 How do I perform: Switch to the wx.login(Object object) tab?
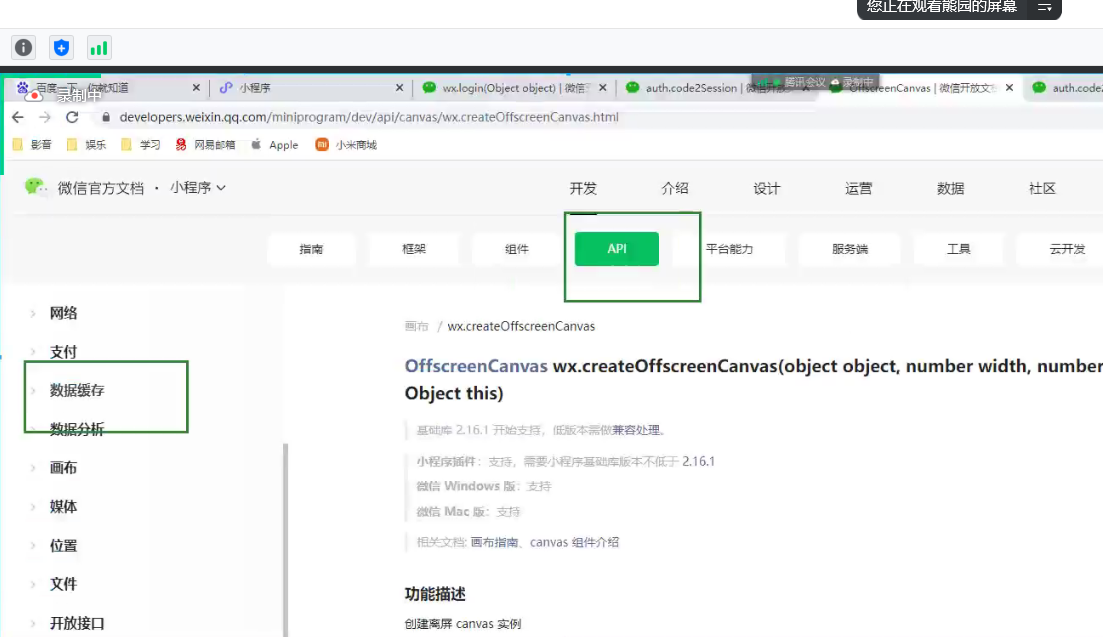(x=514, y=87)
